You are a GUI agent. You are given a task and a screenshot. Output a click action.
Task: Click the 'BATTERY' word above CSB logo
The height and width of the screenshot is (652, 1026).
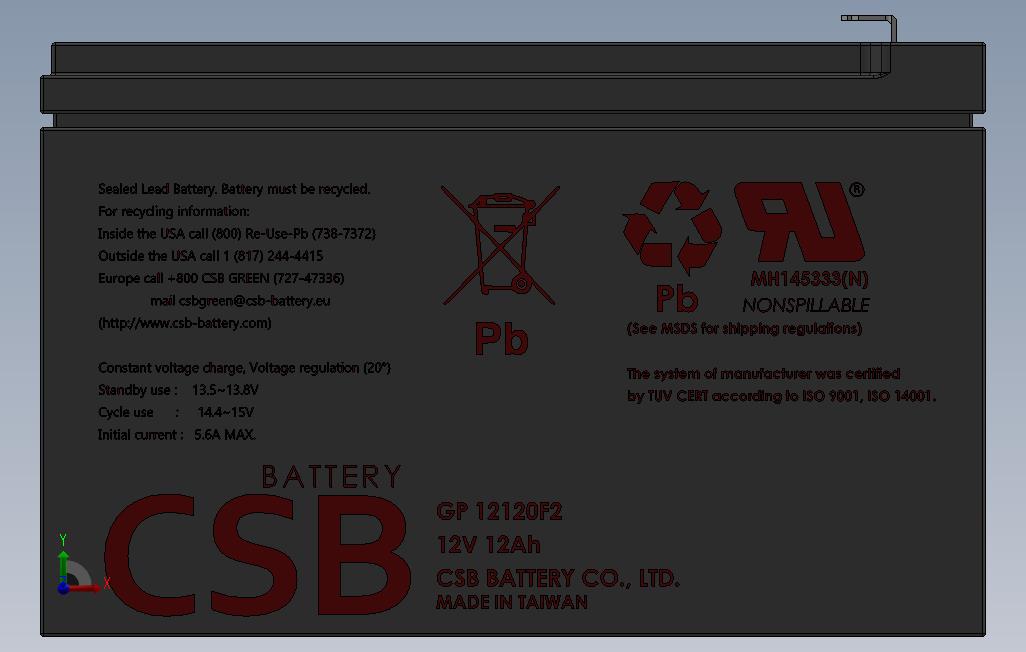(x=331, y=477)
